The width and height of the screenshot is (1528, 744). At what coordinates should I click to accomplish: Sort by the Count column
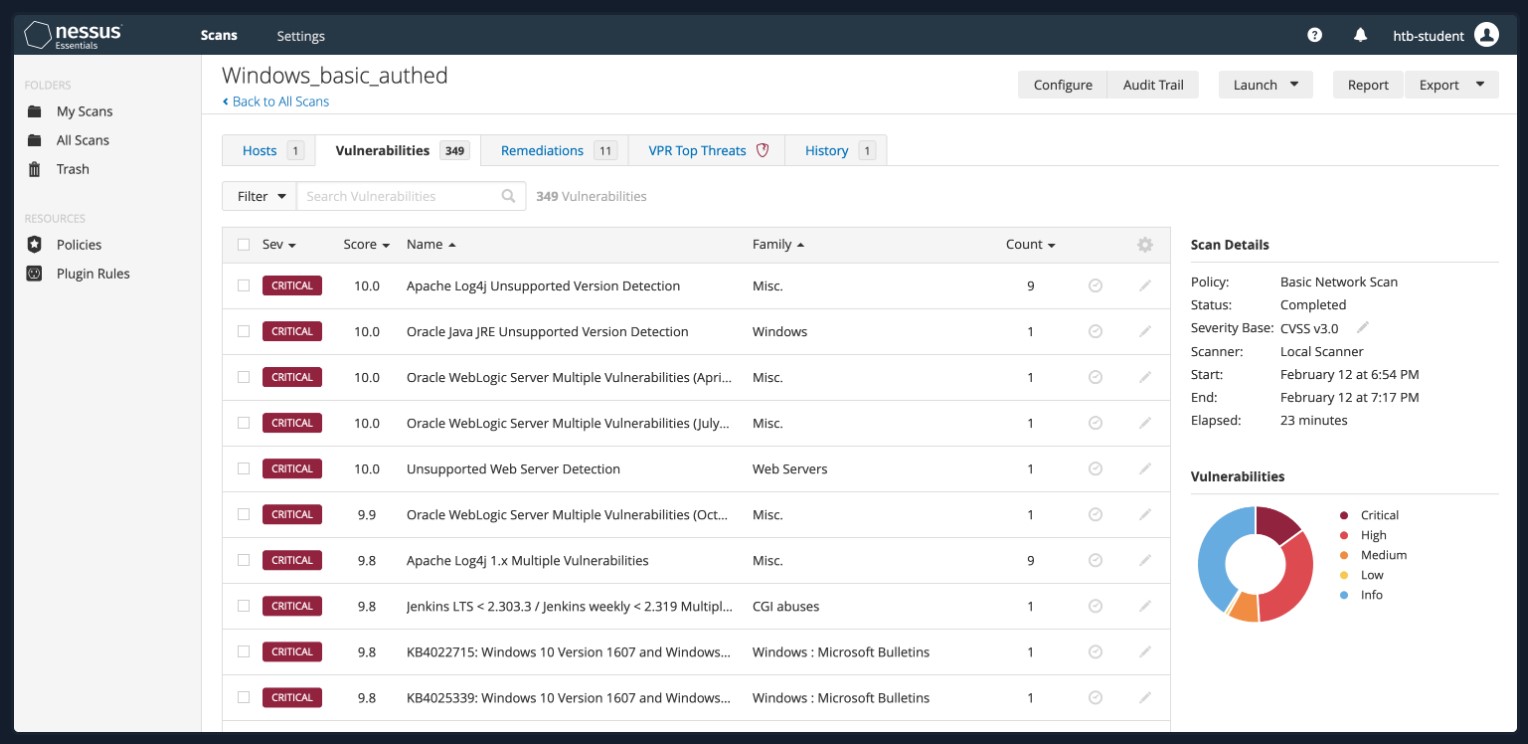point(1031,244)
